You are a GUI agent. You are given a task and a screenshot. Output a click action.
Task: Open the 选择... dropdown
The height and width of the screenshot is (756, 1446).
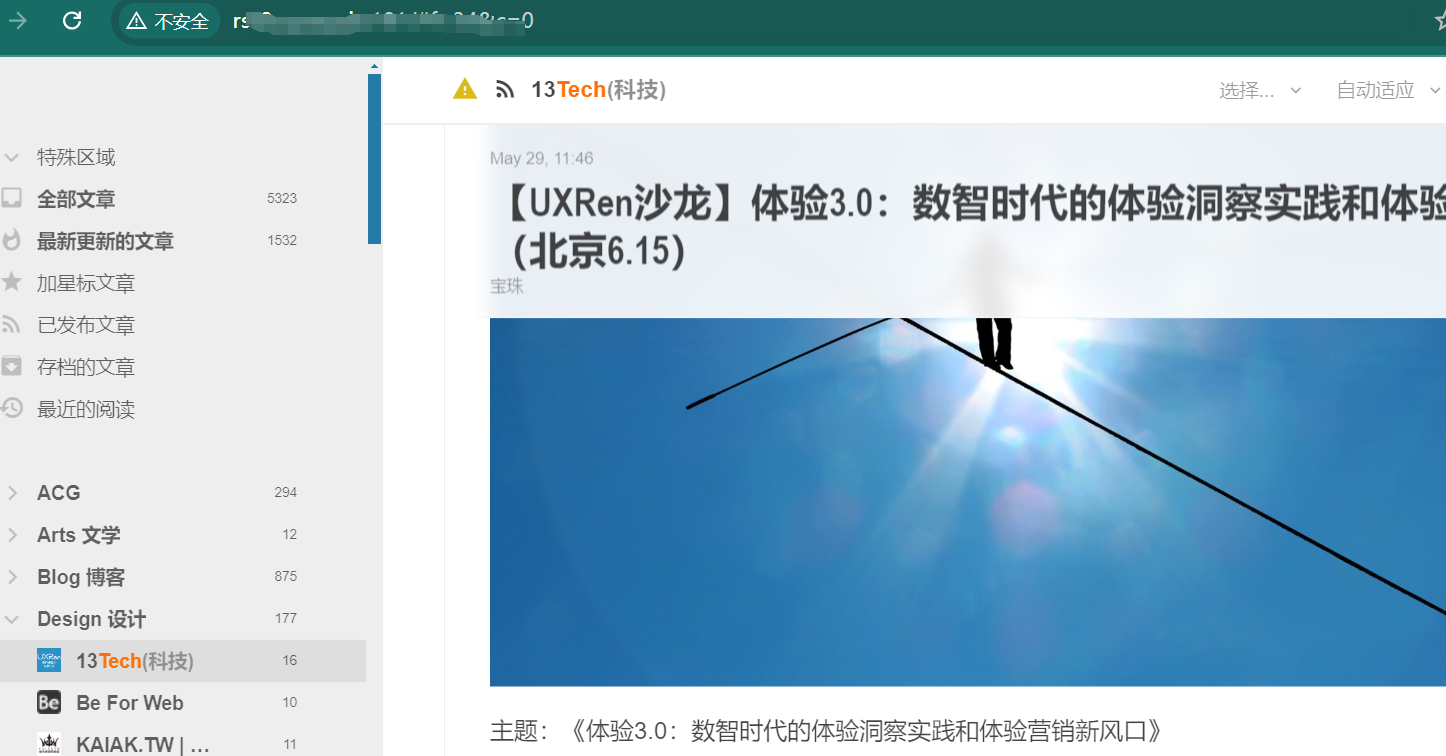(x=1260, y=90)
